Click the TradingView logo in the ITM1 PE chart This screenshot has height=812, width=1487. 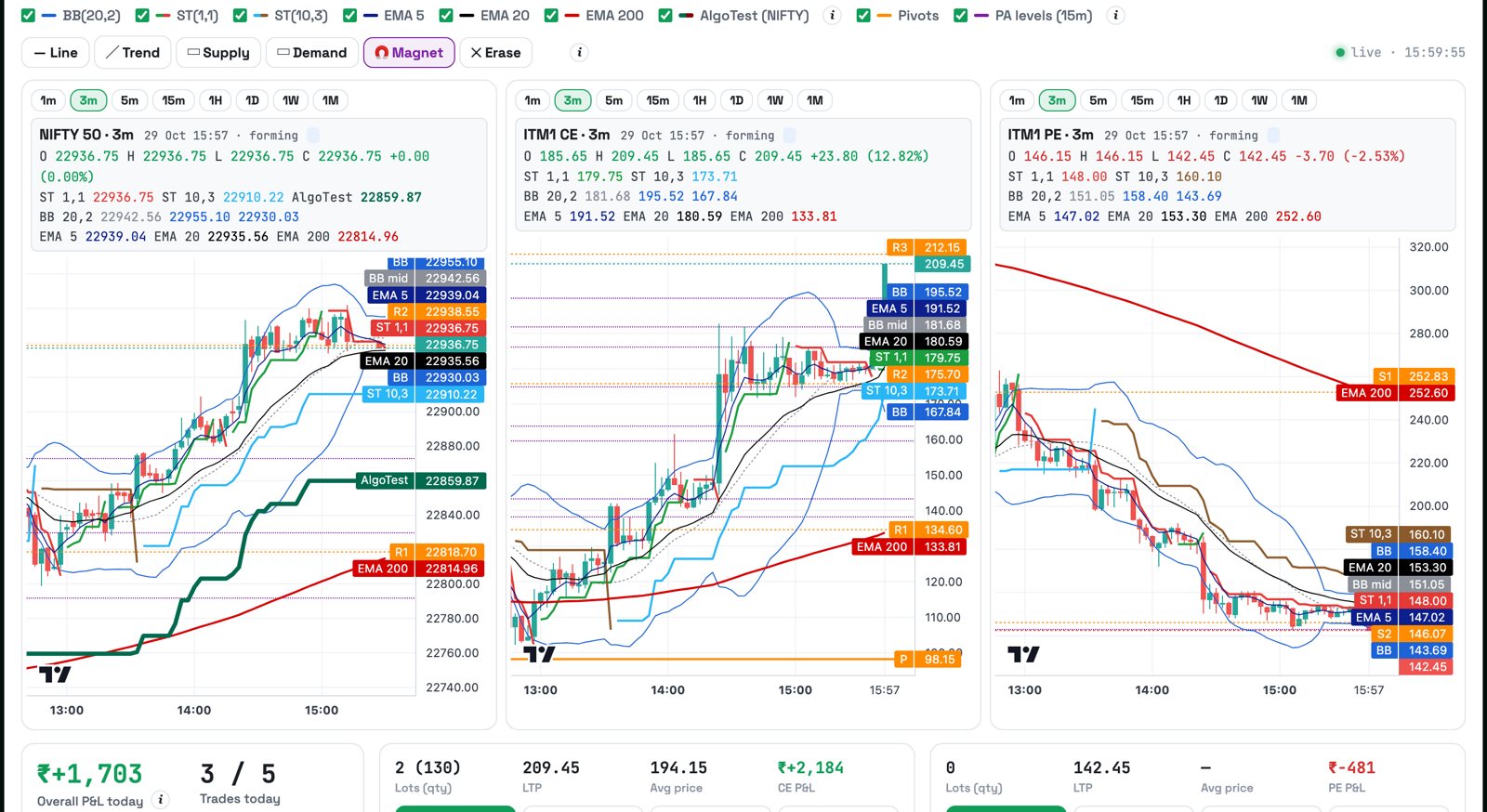coord(1023,654)
